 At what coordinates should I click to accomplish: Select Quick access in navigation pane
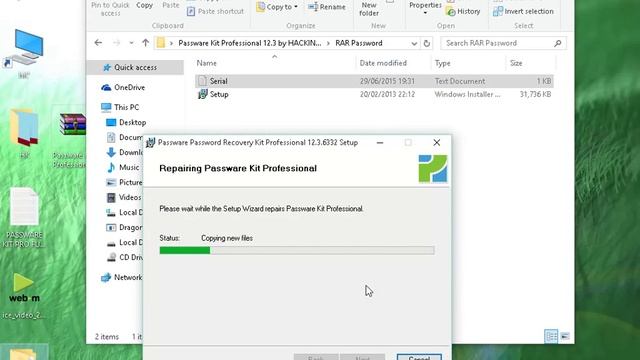135,67
